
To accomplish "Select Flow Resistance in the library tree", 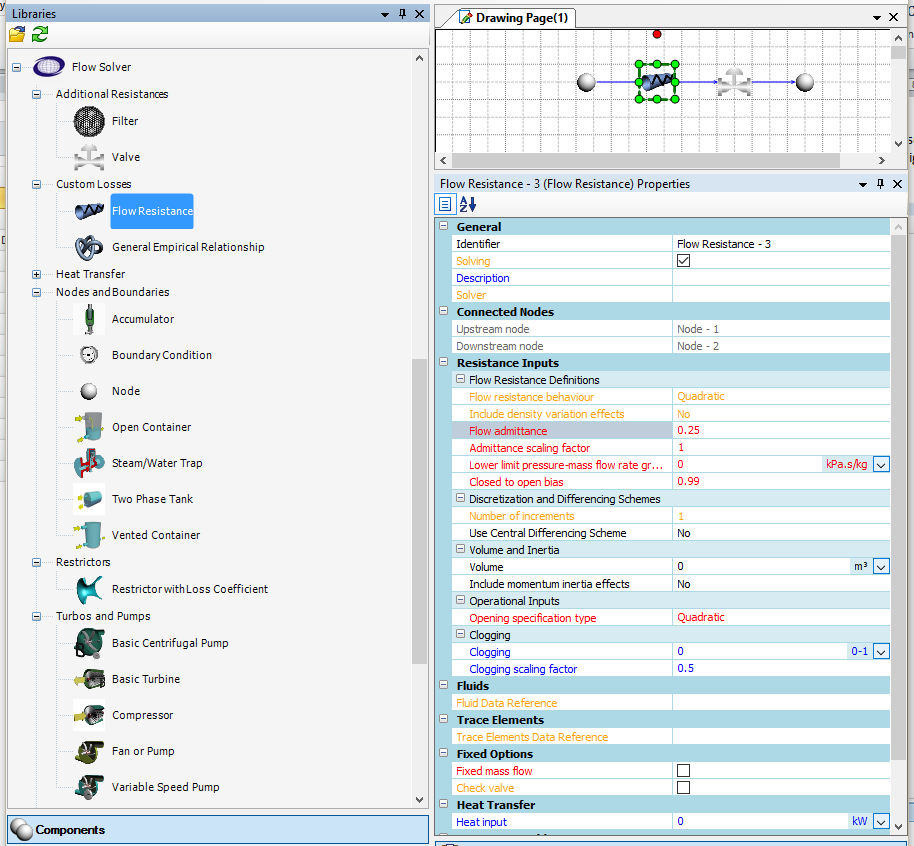I will (152, 211).
